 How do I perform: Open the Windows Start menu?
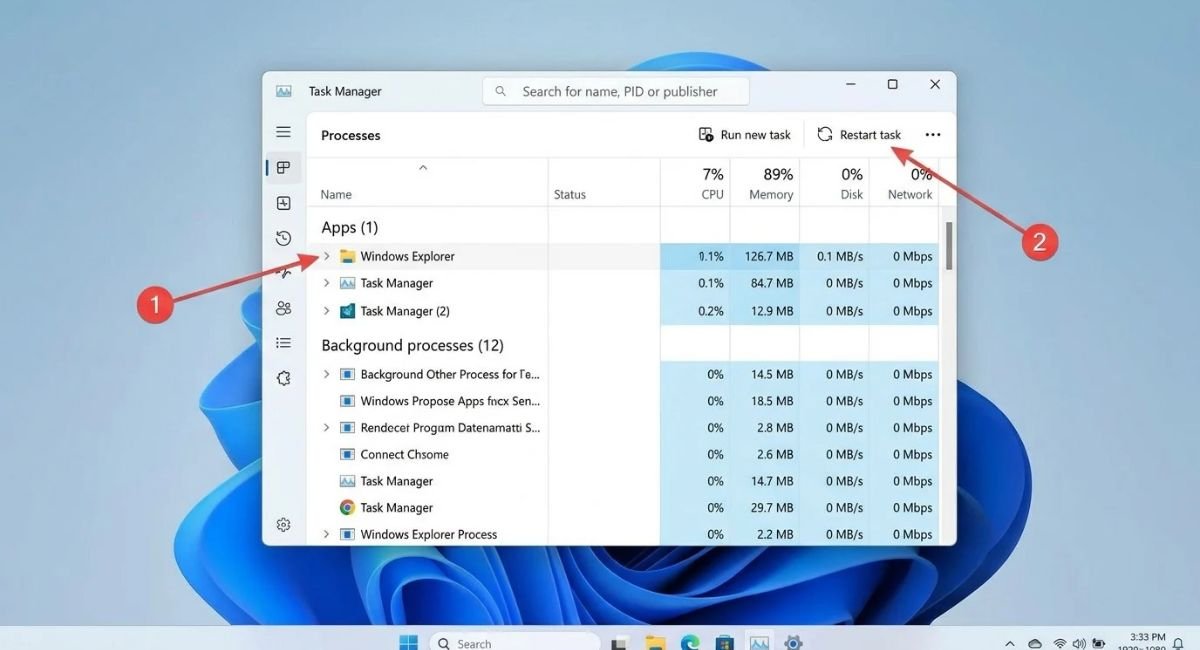pos(408,642)
